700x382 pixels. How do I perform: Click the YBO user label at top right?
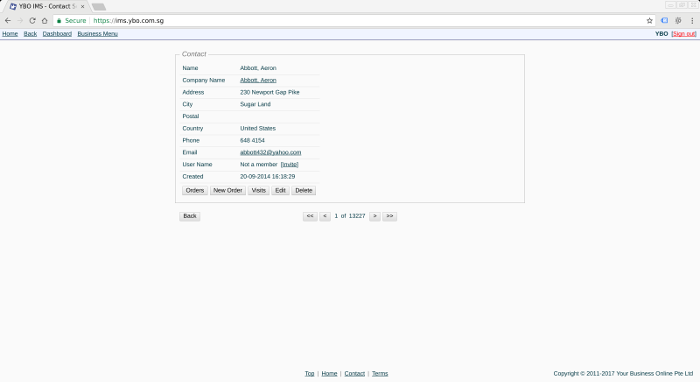tap(662, 34)
